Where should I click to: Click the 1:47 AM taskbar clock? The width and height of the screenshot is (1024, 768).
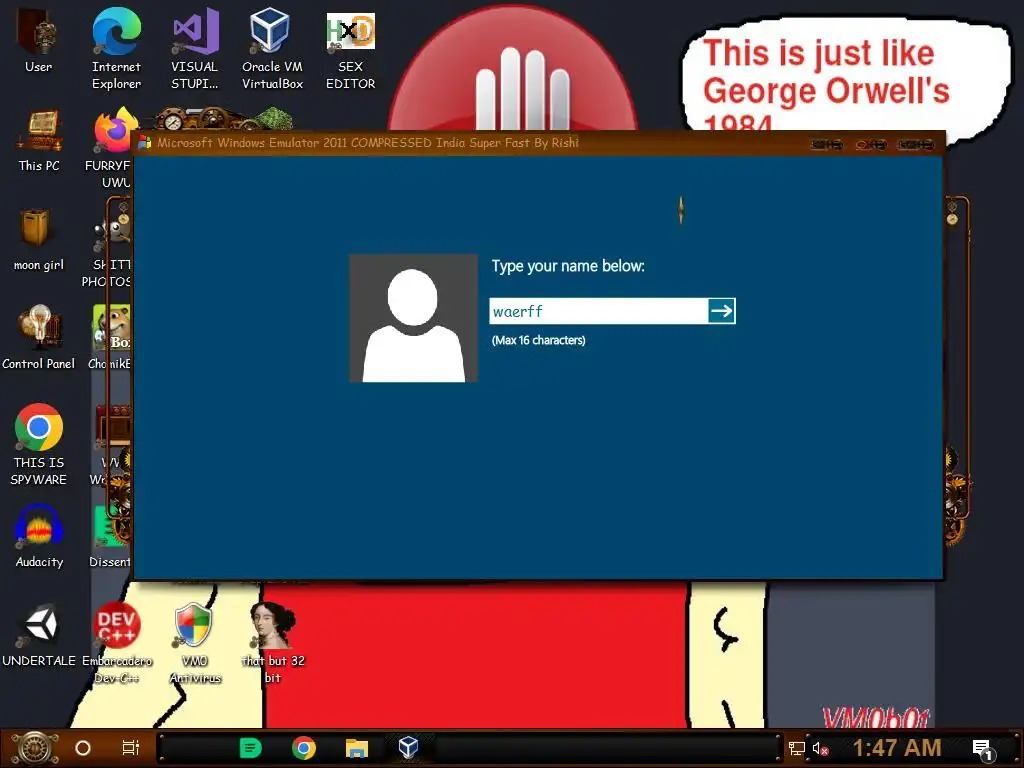pos(897,748)
